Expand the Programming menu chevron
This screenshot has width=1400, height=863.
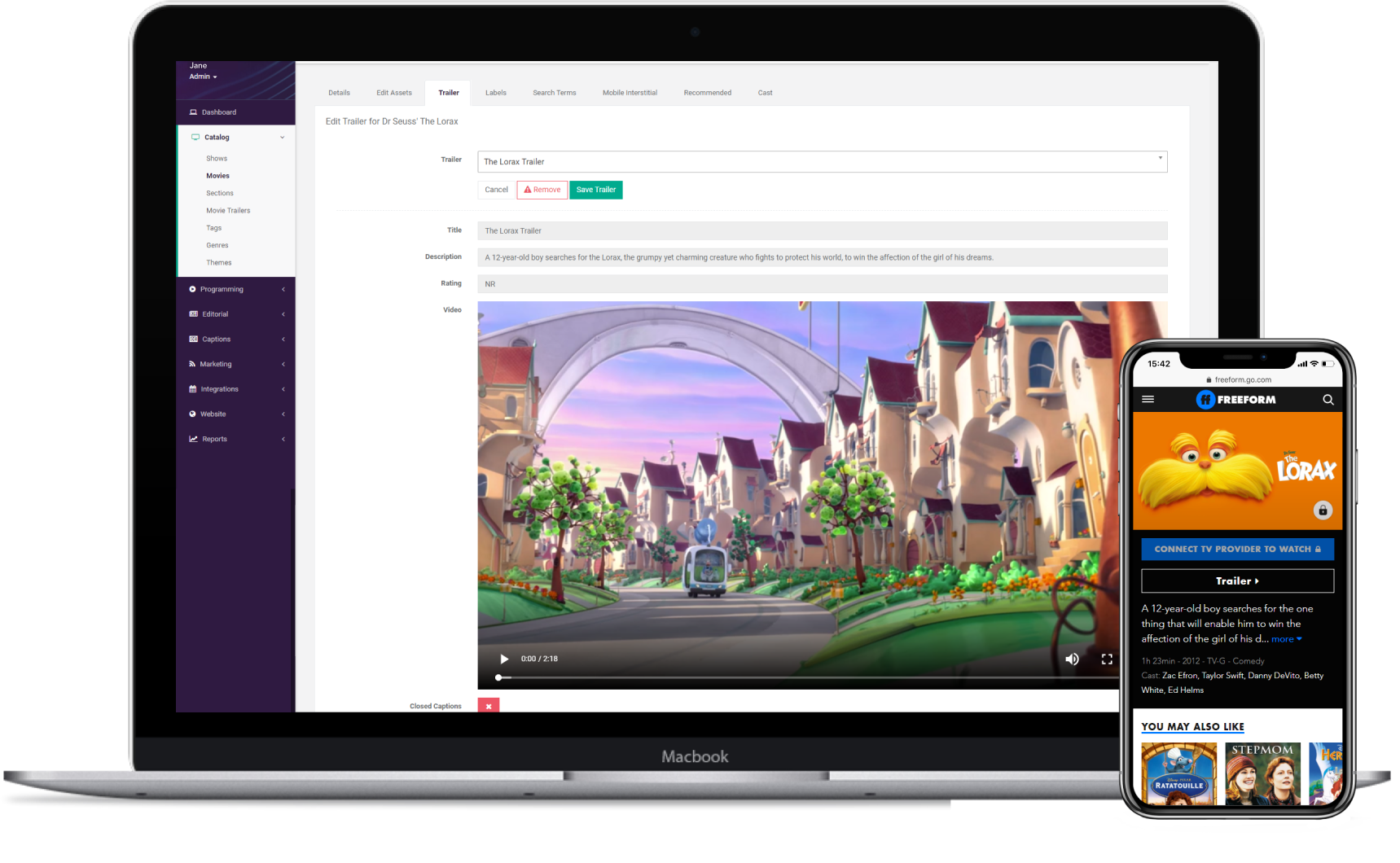tap(283, 289)
